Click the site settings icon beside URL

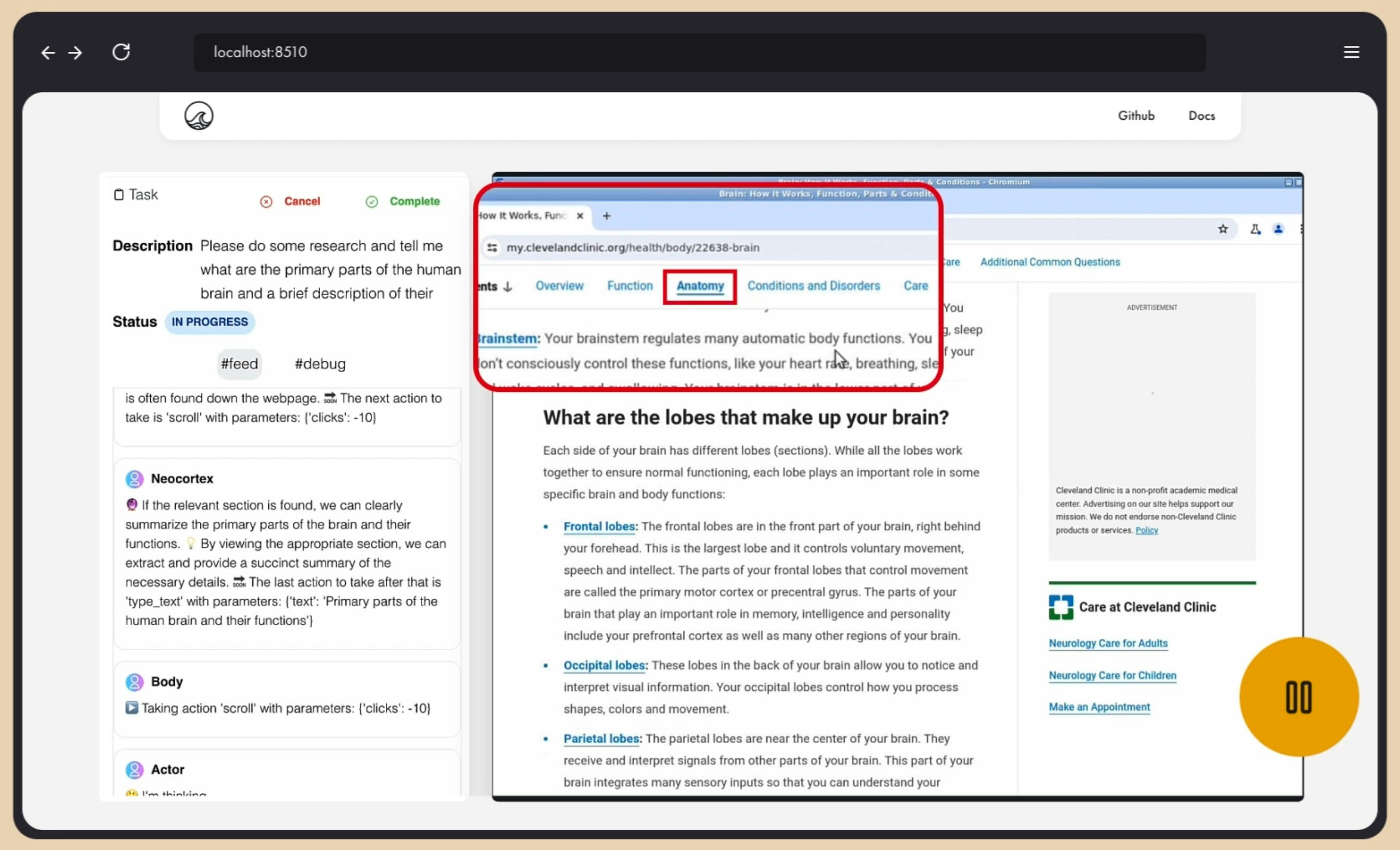pos(492,248)
